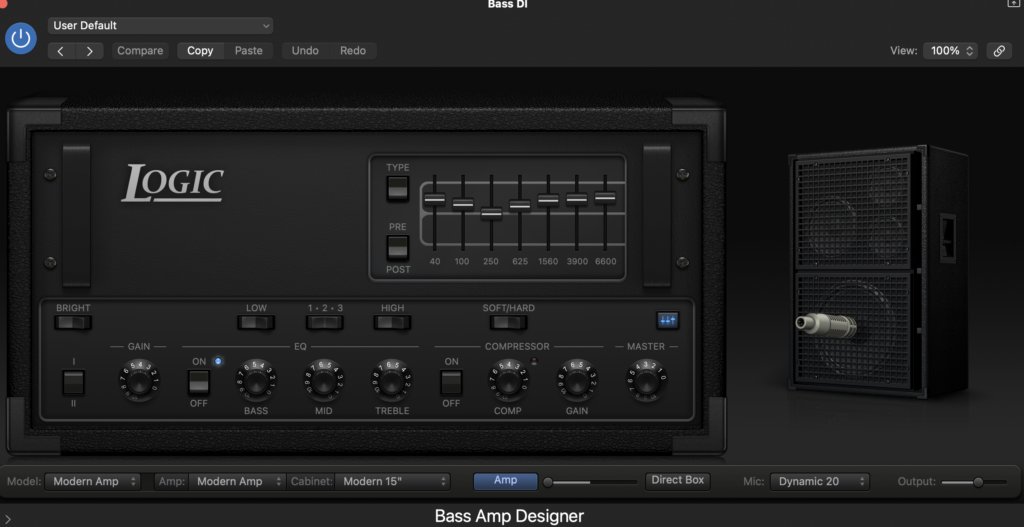Toggle the Compressor ON/OFF switch
Viewport: 1024px width, 527px height.
coord(451,381)
